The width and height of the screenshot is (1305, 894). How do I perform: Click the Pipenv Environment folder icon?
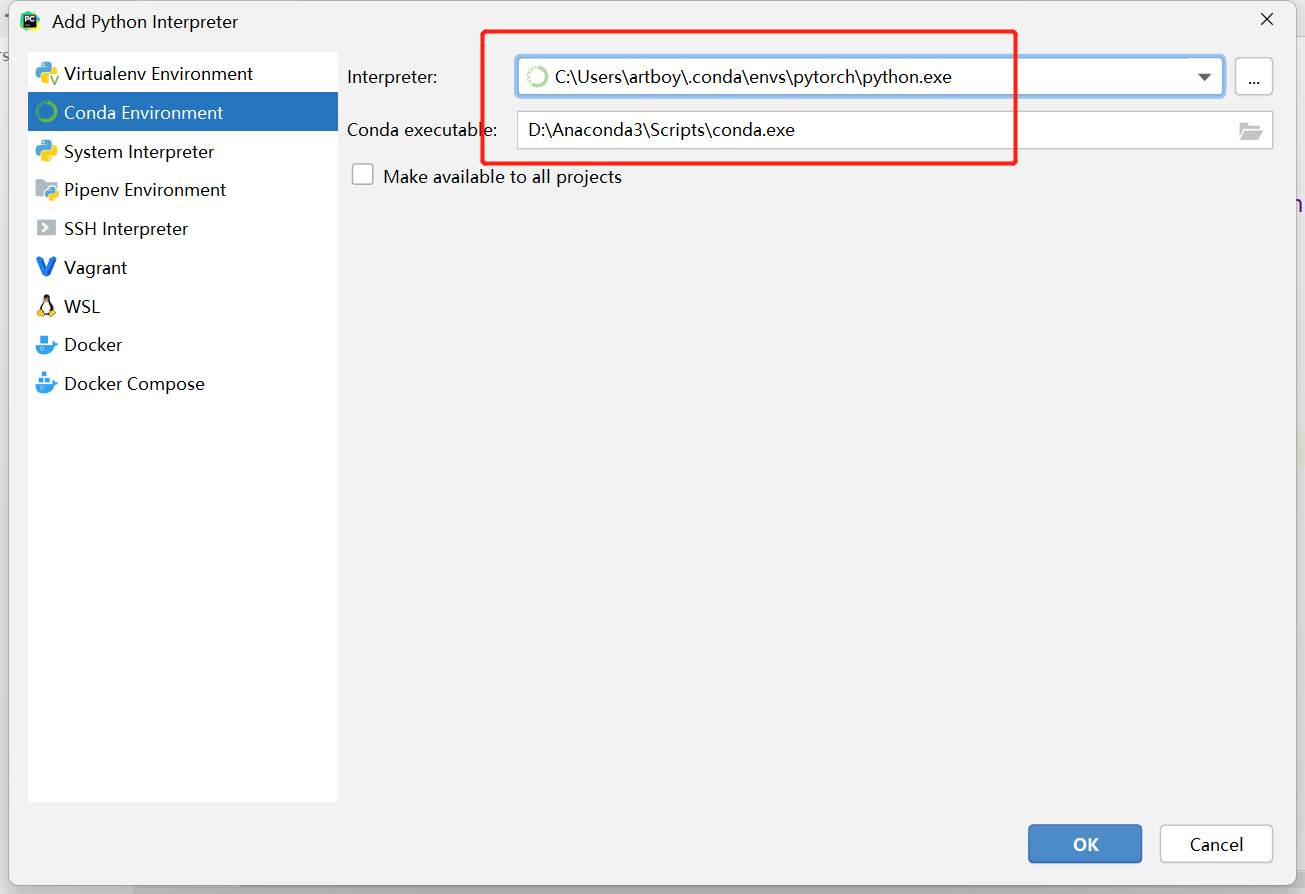tap(47, 190)
